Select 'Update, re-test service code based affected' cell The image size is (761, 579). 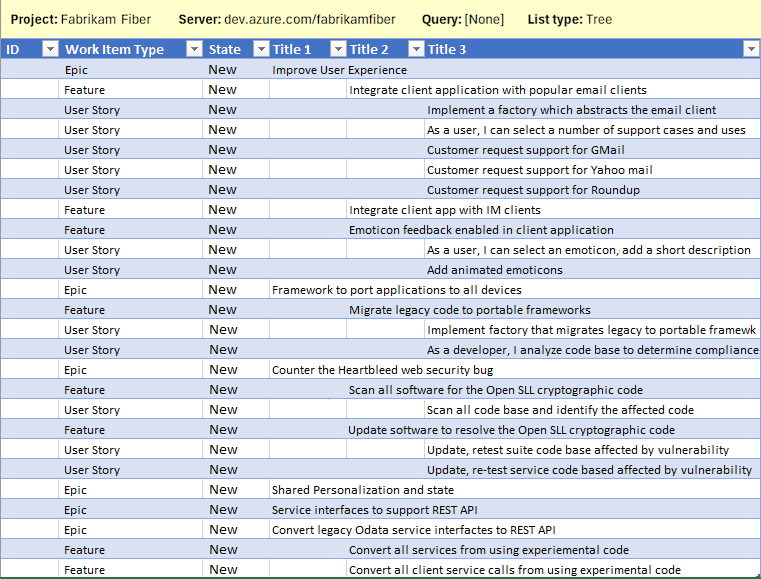pos(589,470)
